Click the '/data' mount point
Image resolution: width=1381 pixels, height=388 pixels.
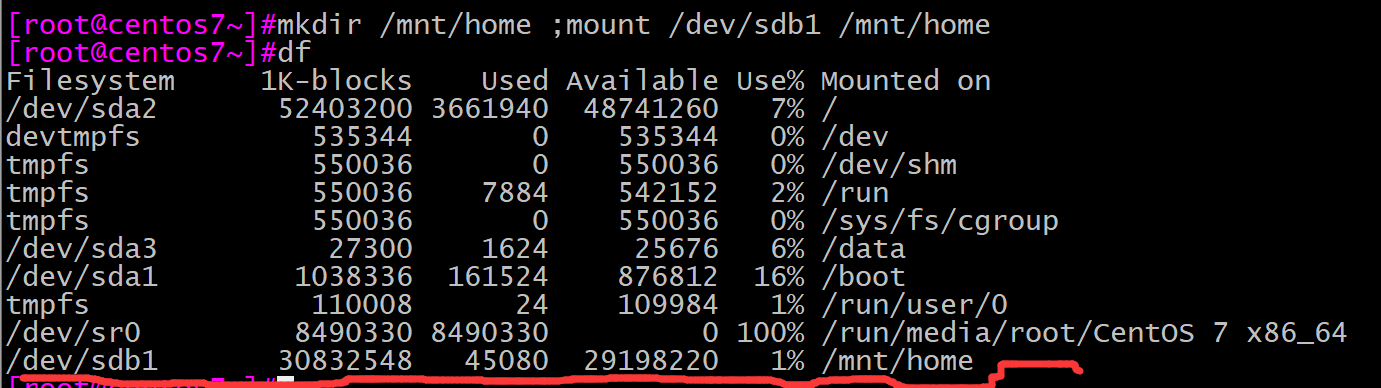click(863, 248)
